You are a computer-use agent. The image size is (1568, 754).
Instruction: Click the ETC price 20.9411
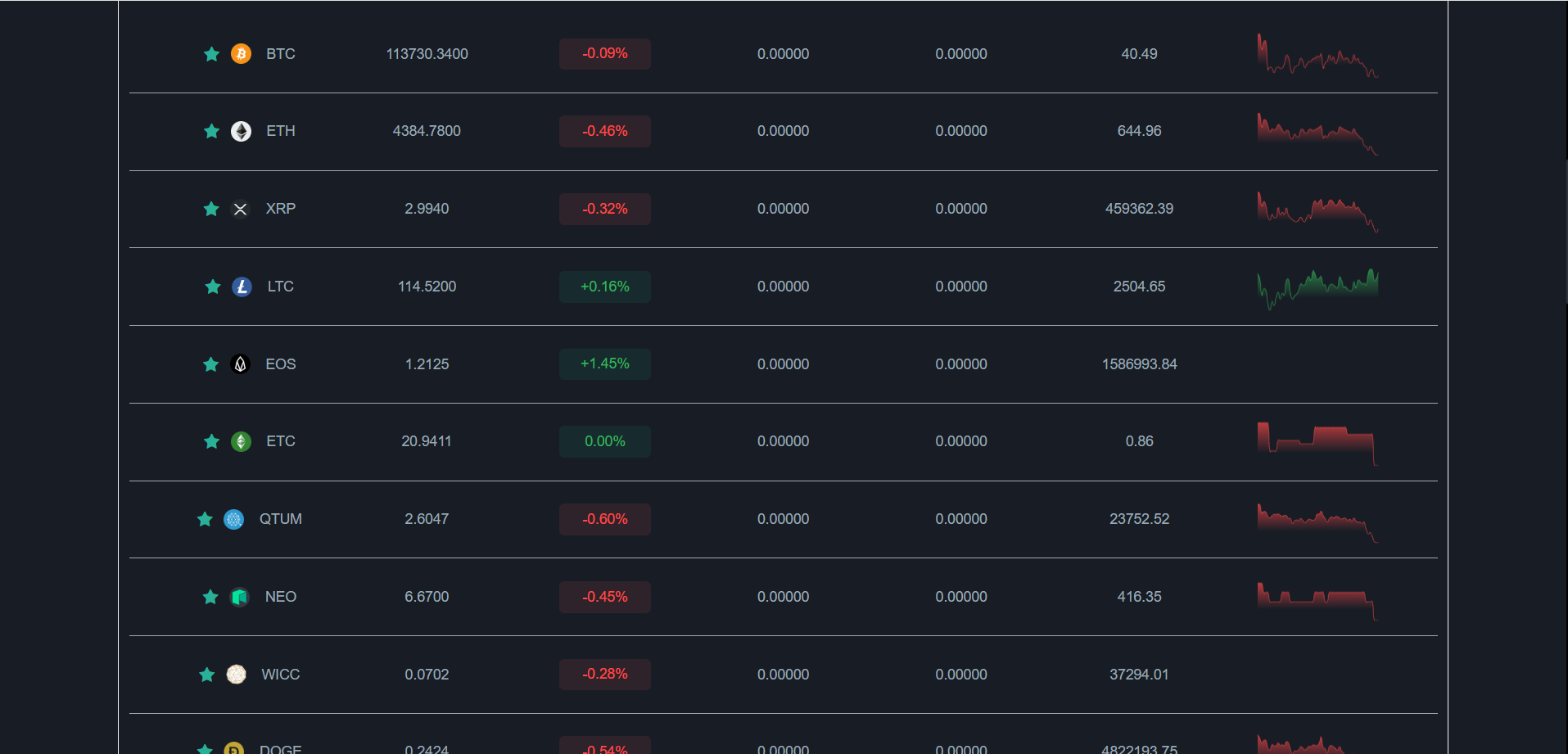[426, 441]
